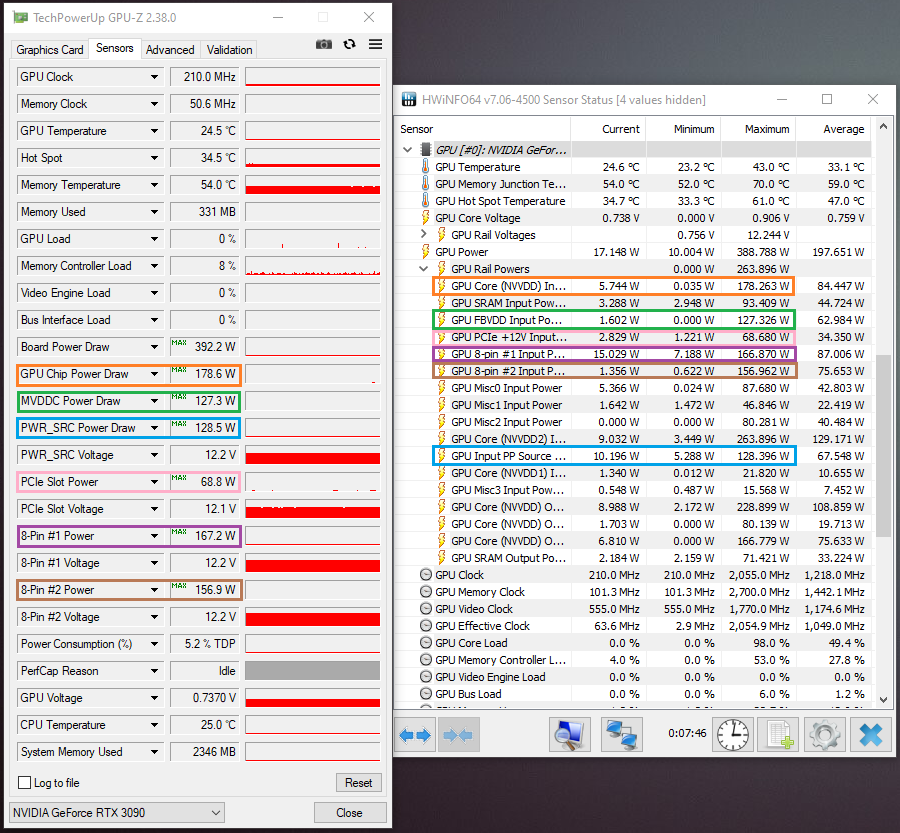The image size is (900, 833).
Task: Open the CPU Temperature sensor dropdown
Action: [154, 724]
